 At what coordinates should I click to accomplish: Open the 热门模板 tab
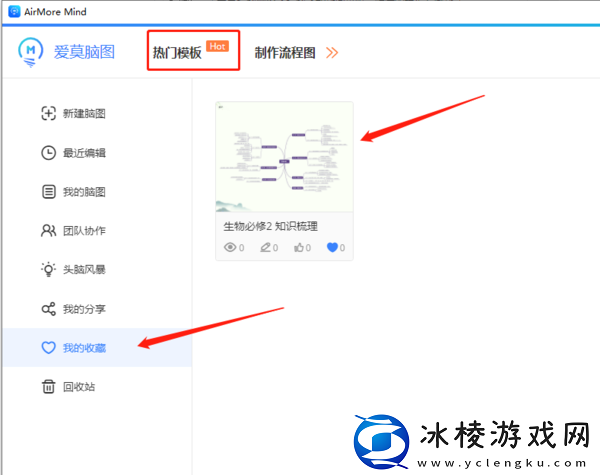pos(177,52)
